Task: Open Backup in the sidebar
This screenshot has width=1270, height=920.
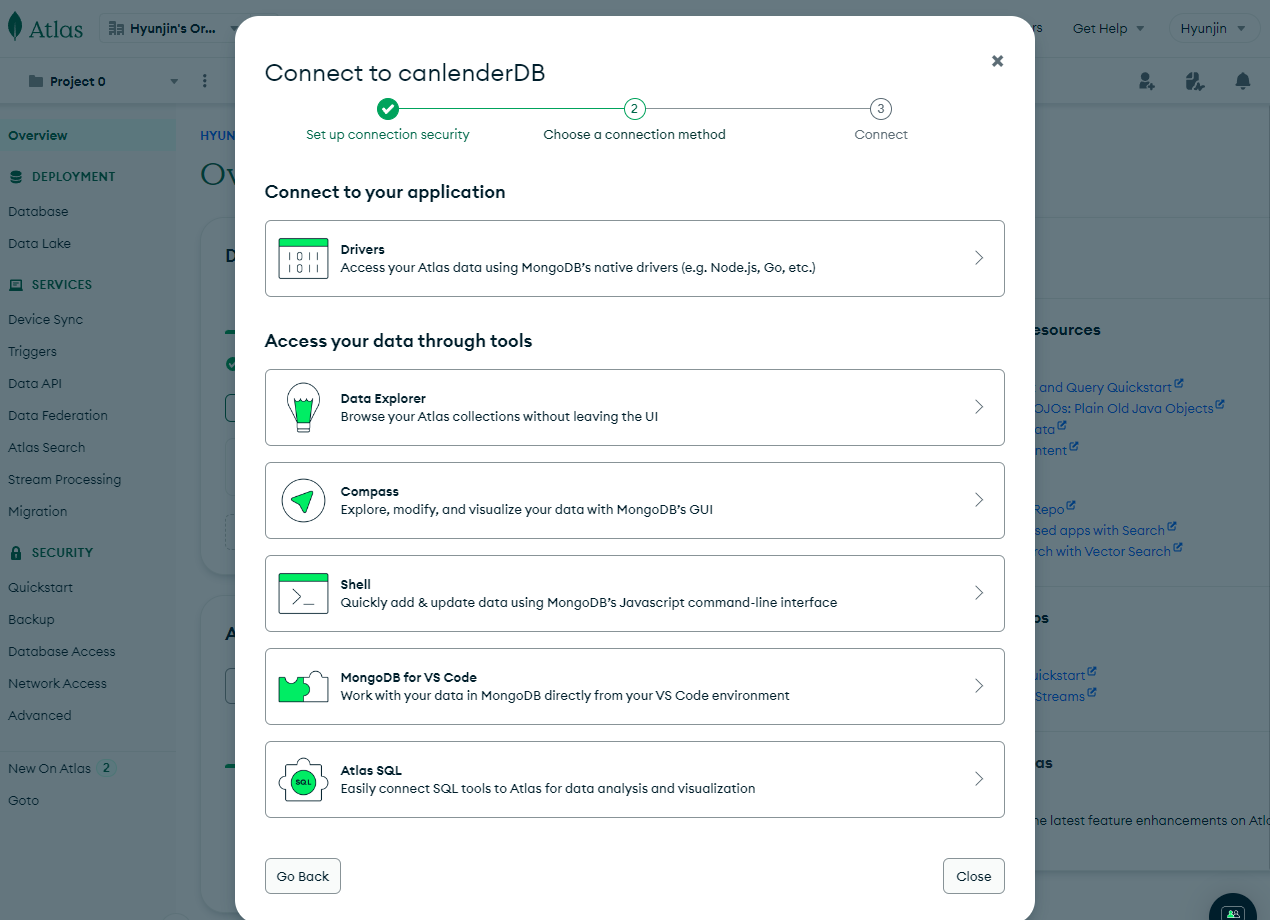Action: pos(31,619)
